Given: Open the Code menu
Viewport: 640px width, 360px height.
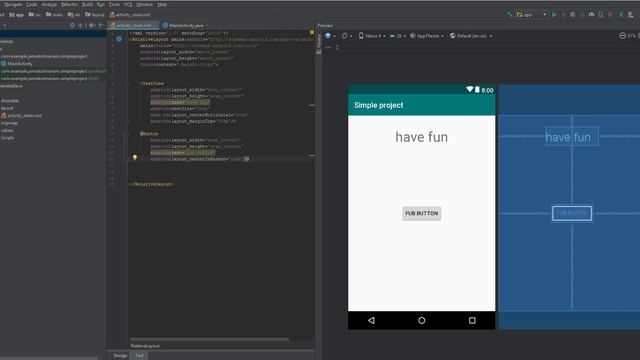Looking at the screenshot, I should (x=31, y=4).
